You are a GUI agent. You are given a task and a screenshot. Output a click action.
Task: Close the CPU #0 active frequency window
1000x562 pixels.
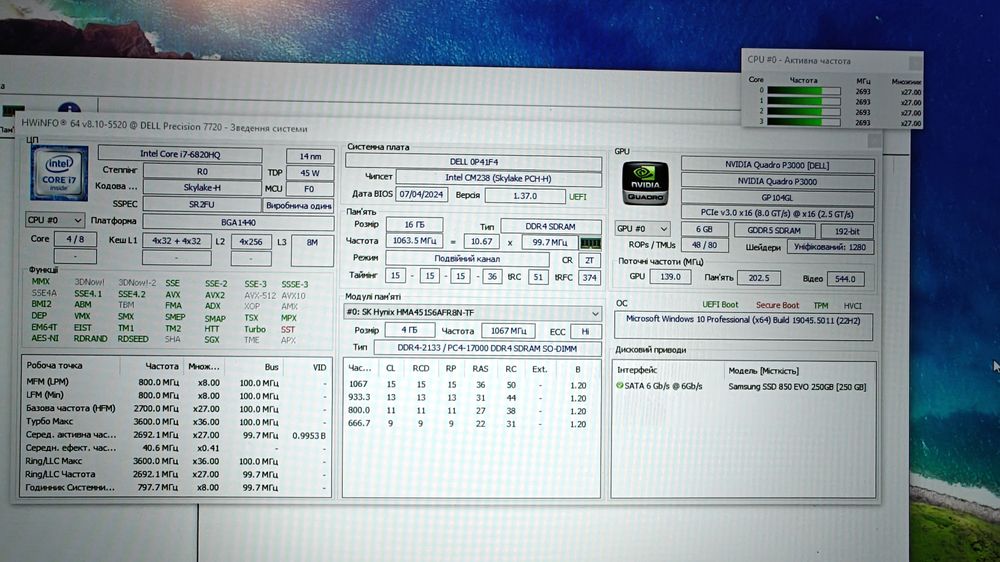click(x=915, y=63)
